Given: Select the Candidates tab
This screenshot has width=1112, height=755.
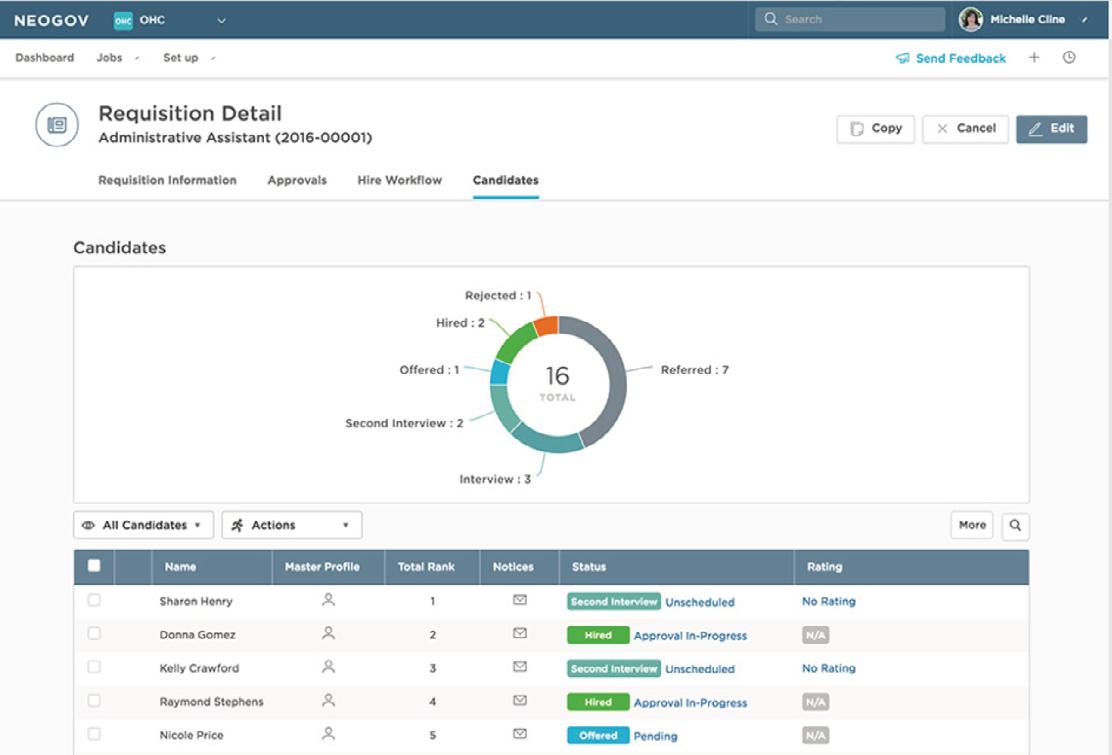Looking at the screenshot, I should 506,180.
